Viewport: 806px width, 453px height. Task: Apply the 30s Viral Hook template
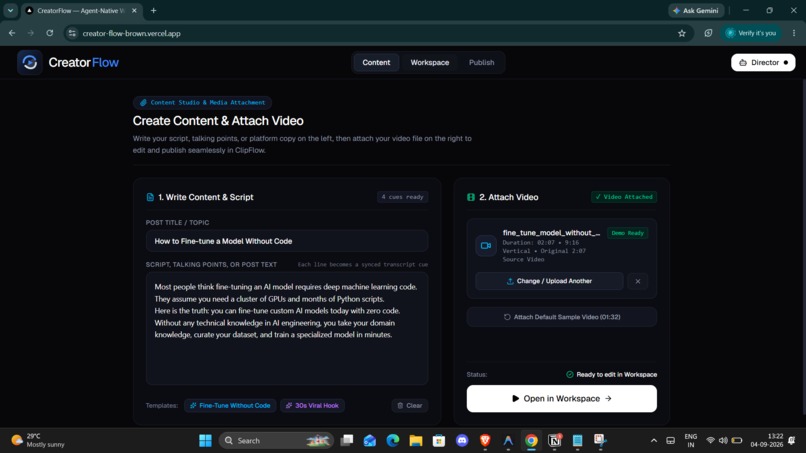(x=312, y=405)
